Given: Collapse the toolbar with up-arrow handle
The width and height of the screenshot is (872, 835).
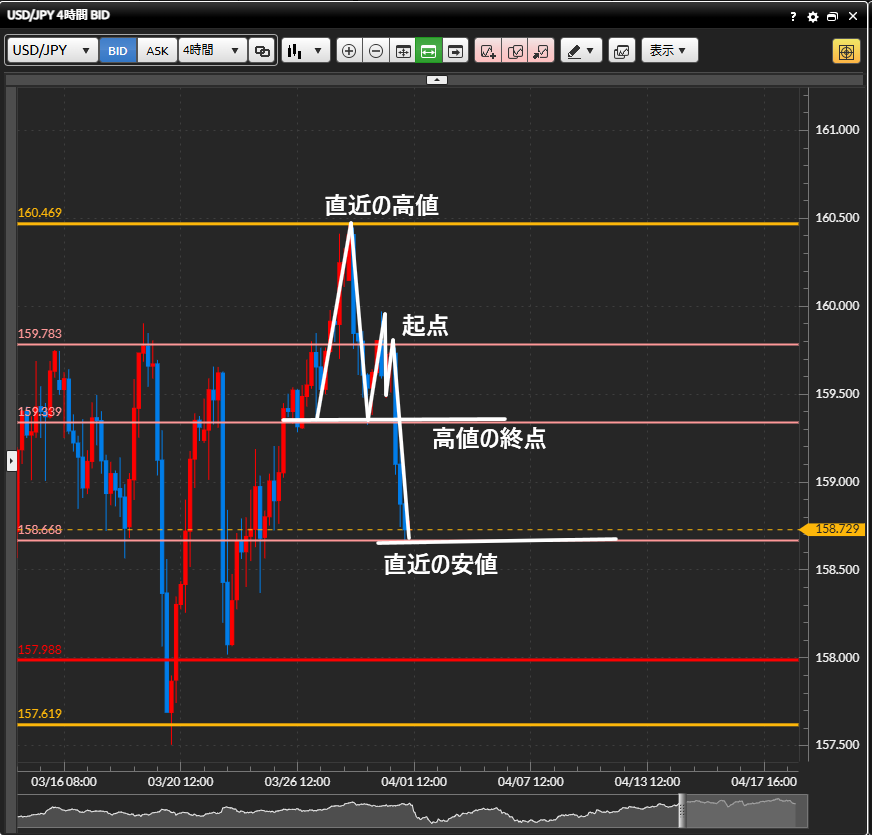Looking at the screenshot, I should (x=436, y=80).
